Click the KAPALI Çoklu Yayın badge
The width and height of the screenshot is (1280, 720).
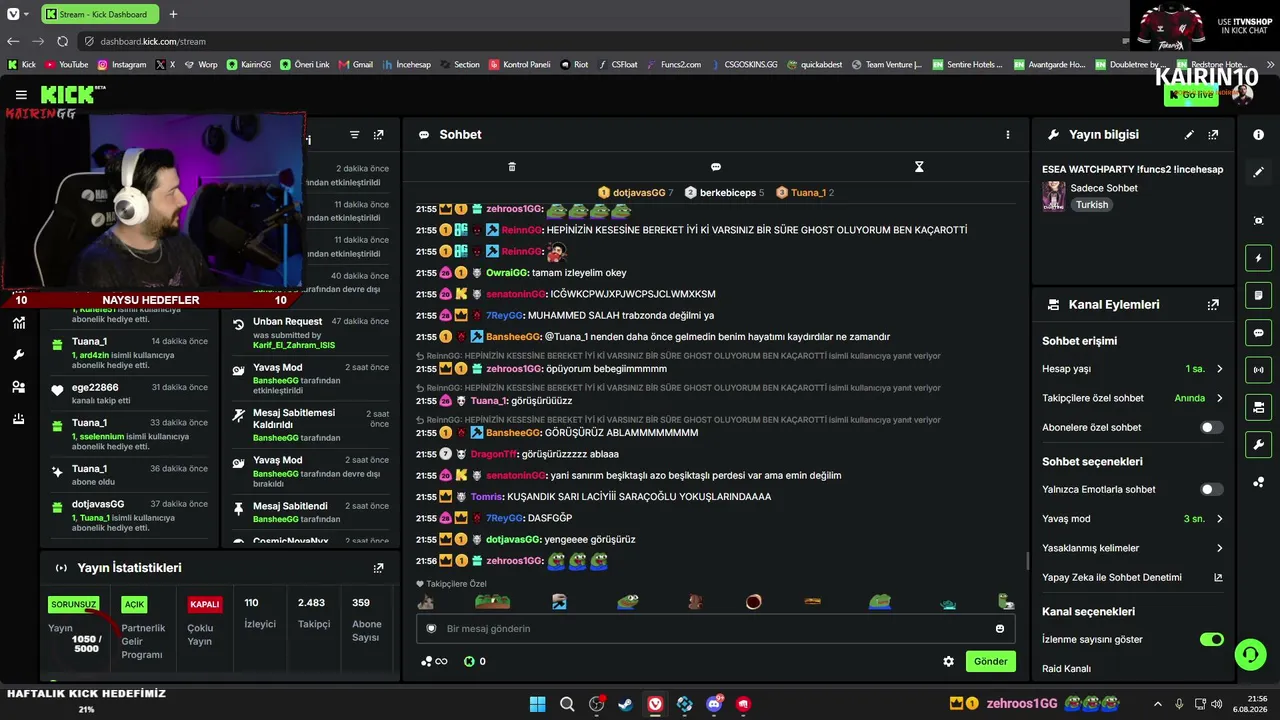pos(205,605)
